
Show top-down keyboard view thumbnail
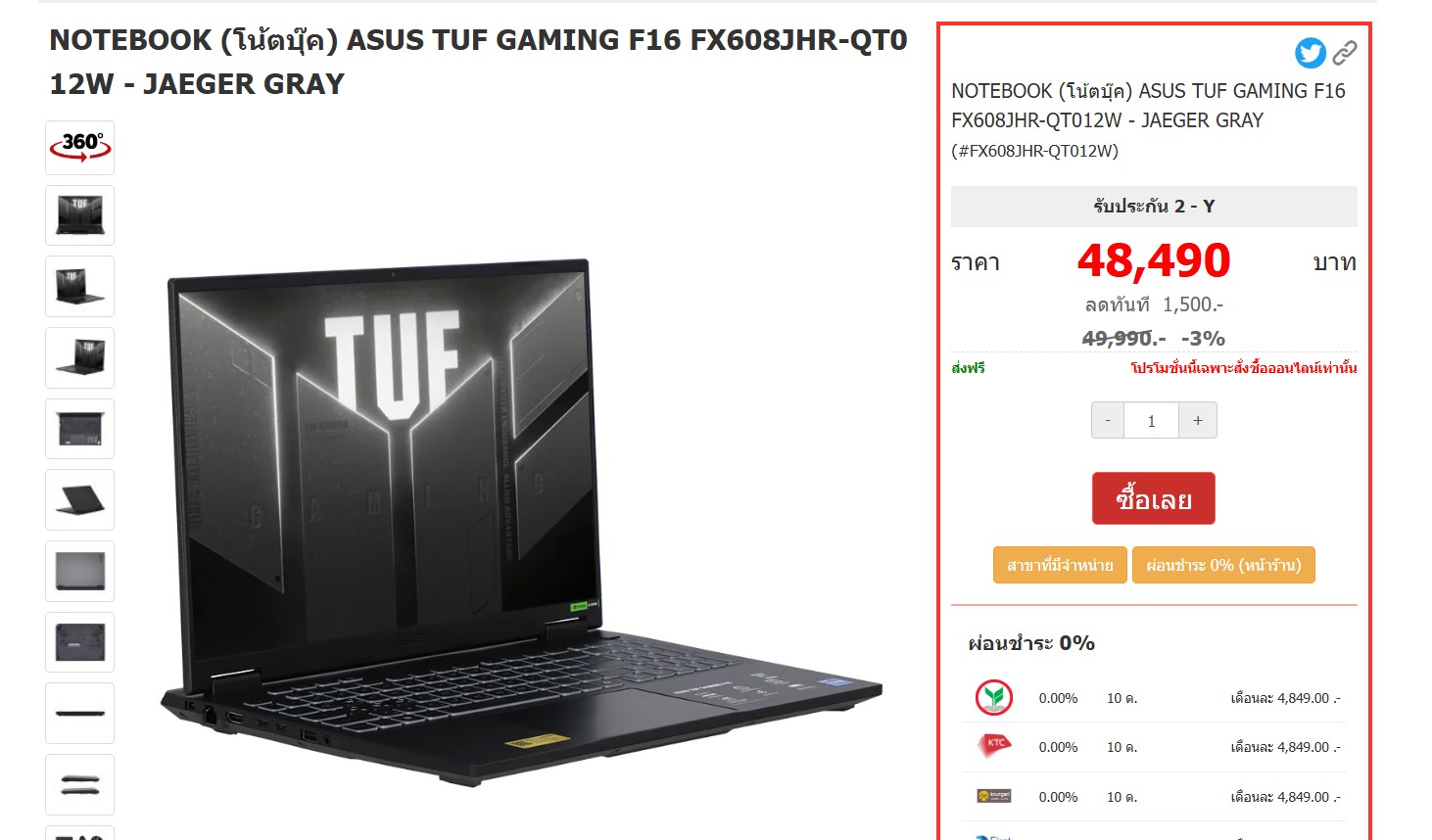click(x=79, y=429)
